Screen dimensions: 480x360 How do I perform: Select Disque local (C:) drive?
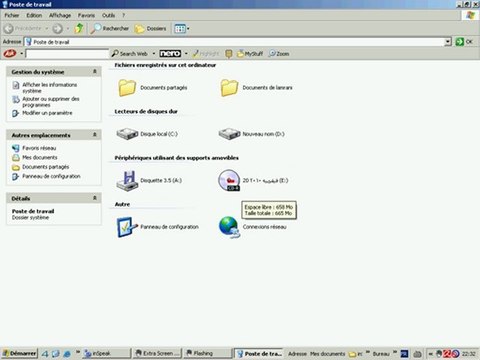click(x=147, y=134)
